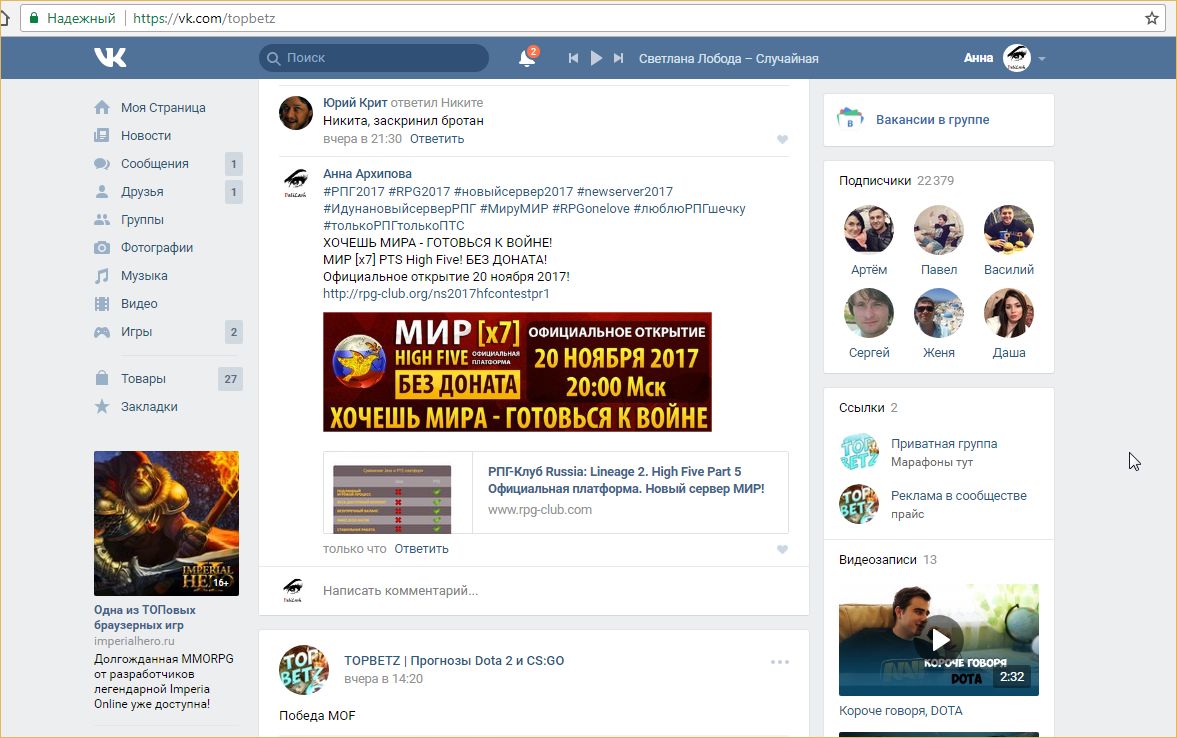Focus the Поиск search field
The image size is (1177, 738).
point(374,58)
